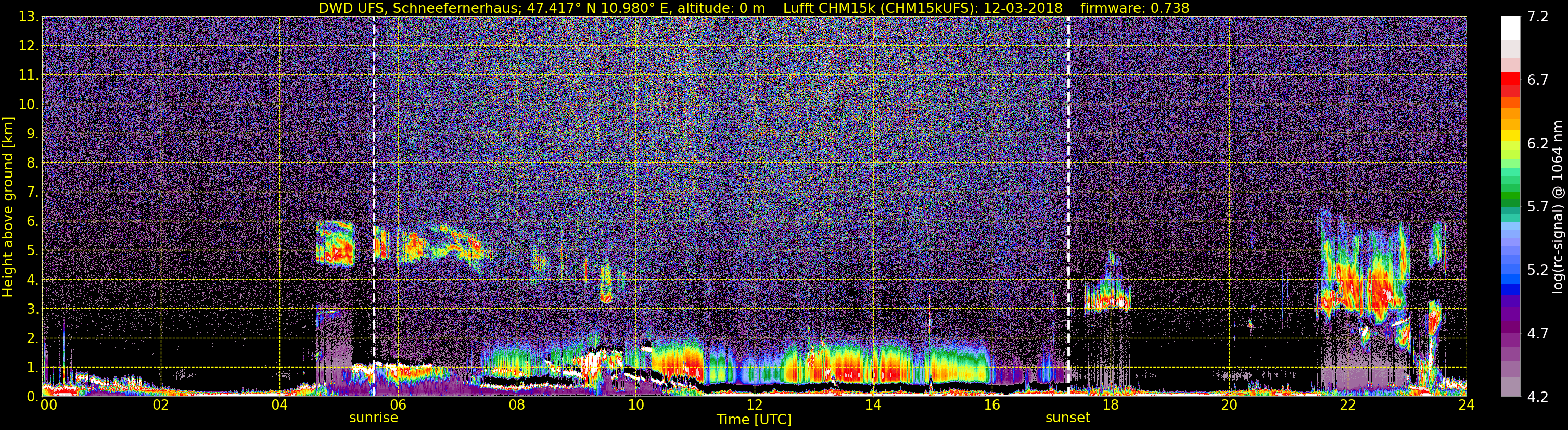Viewport: 1568px width, 430px height.
Task: Click the time axis tick '06'
Action: tap(398, 405)
